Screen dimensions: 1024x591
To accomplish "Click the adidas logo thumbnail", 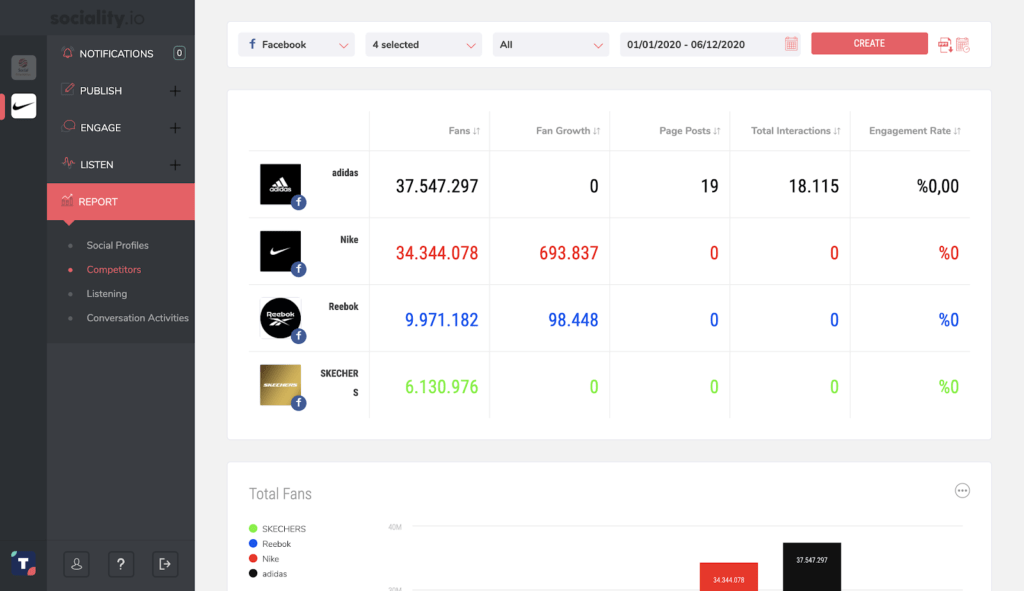I will click(x=280, y=184).
